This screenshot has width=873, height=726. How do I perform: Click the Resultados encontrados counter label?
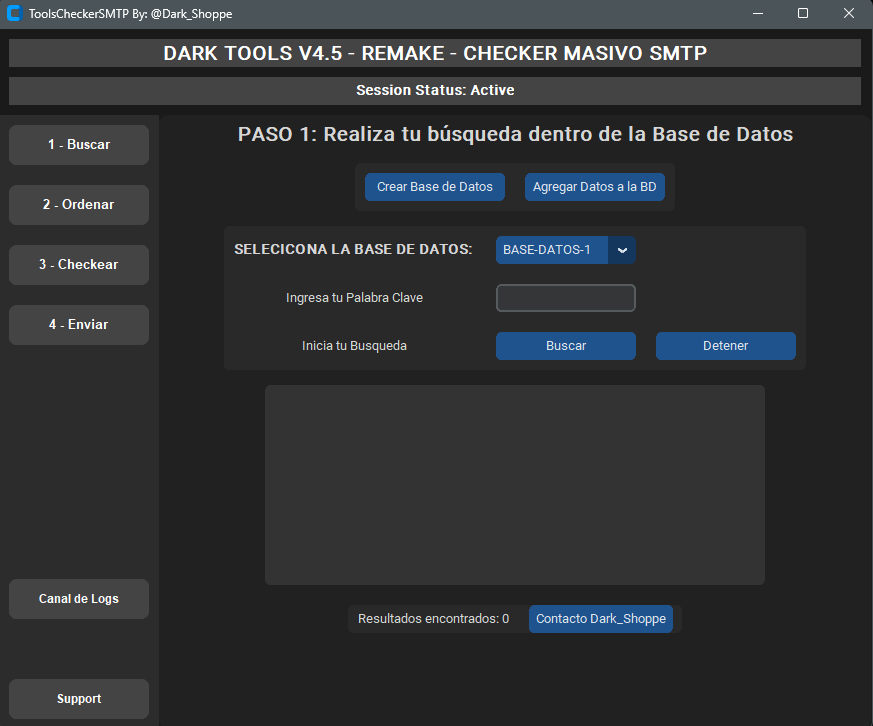tap(434, 618)
